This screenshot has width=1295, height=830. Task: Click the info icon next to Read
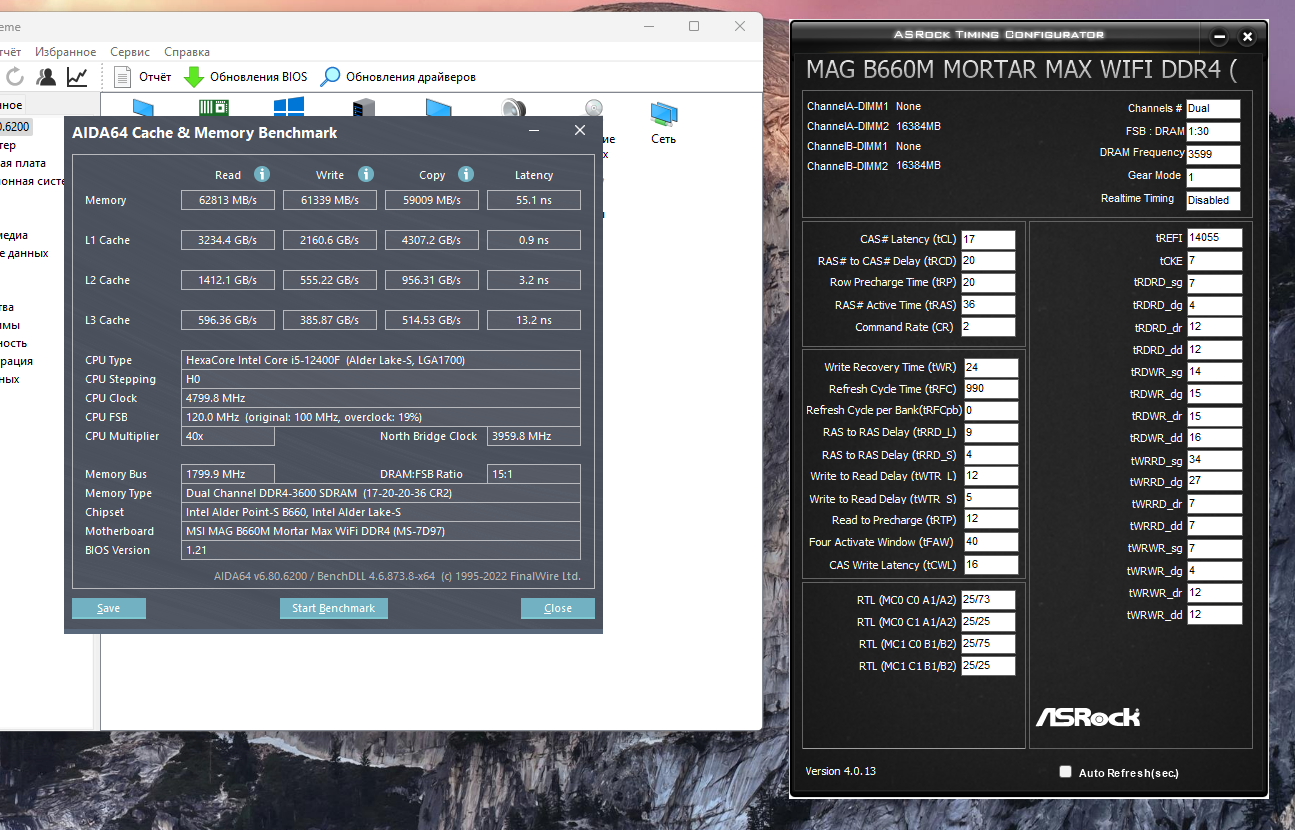(262, 174)
